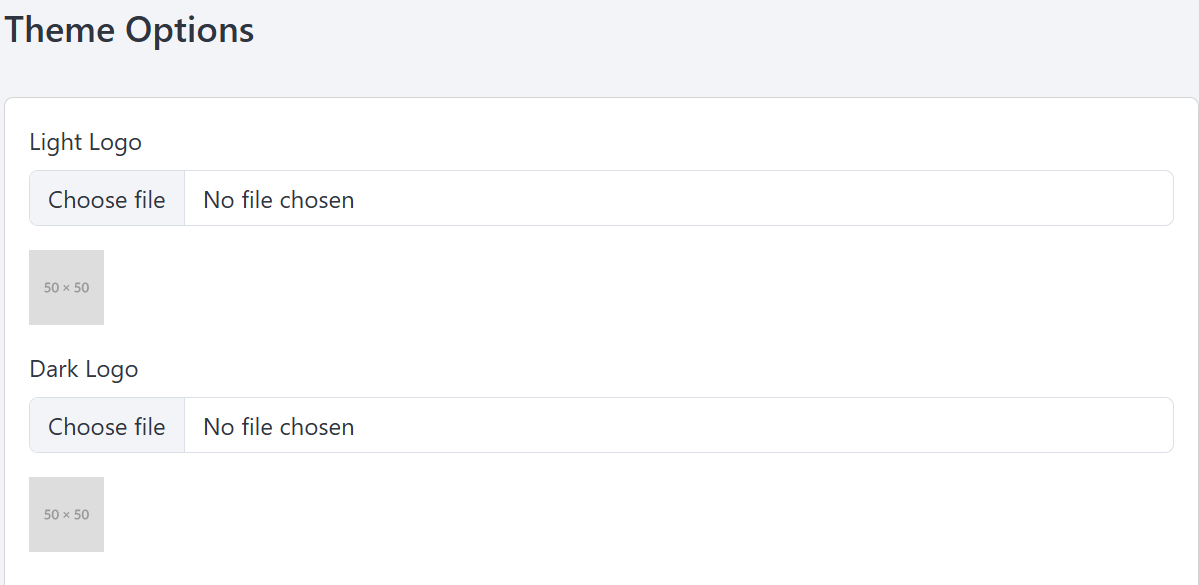Click the Dark Logo field label
This screenshot has width=1199, height=585.
point(84,369)
